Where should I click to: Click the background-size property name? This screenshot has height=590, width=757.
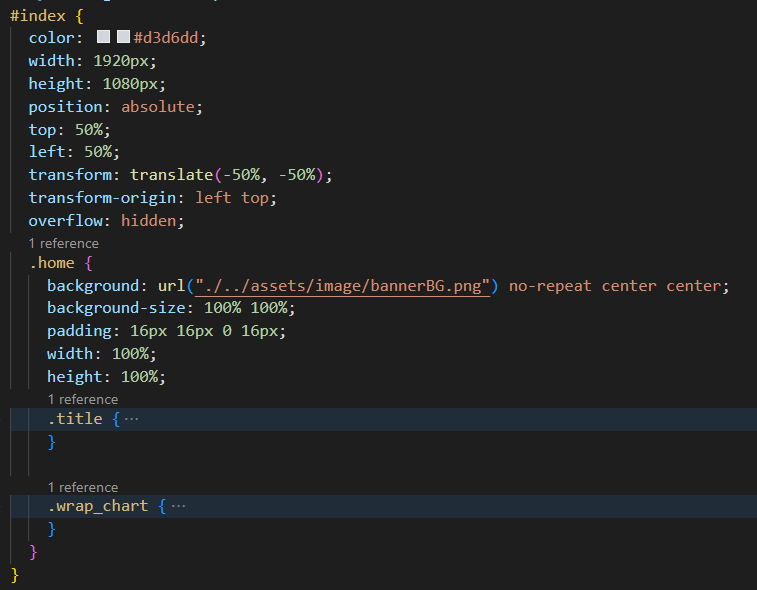pos(116,308)
